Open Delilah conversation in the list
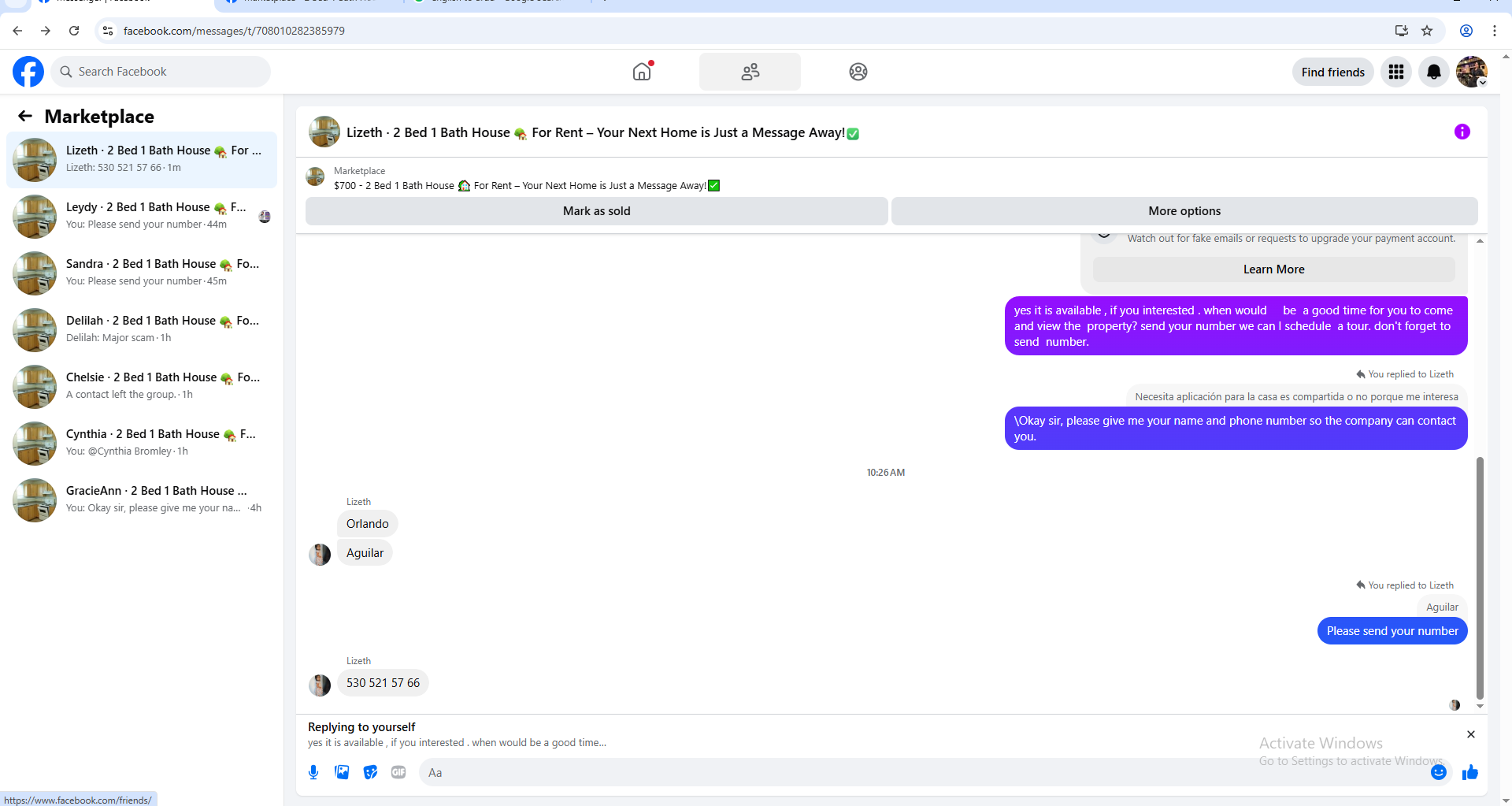The width and height of the screenshot is (1512, 806). coord(142,329)
